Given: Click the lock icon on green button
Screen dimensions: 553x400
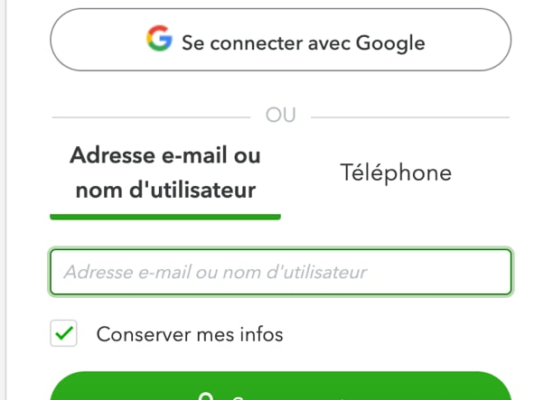Looking at the screenshot, I should 206,396.
